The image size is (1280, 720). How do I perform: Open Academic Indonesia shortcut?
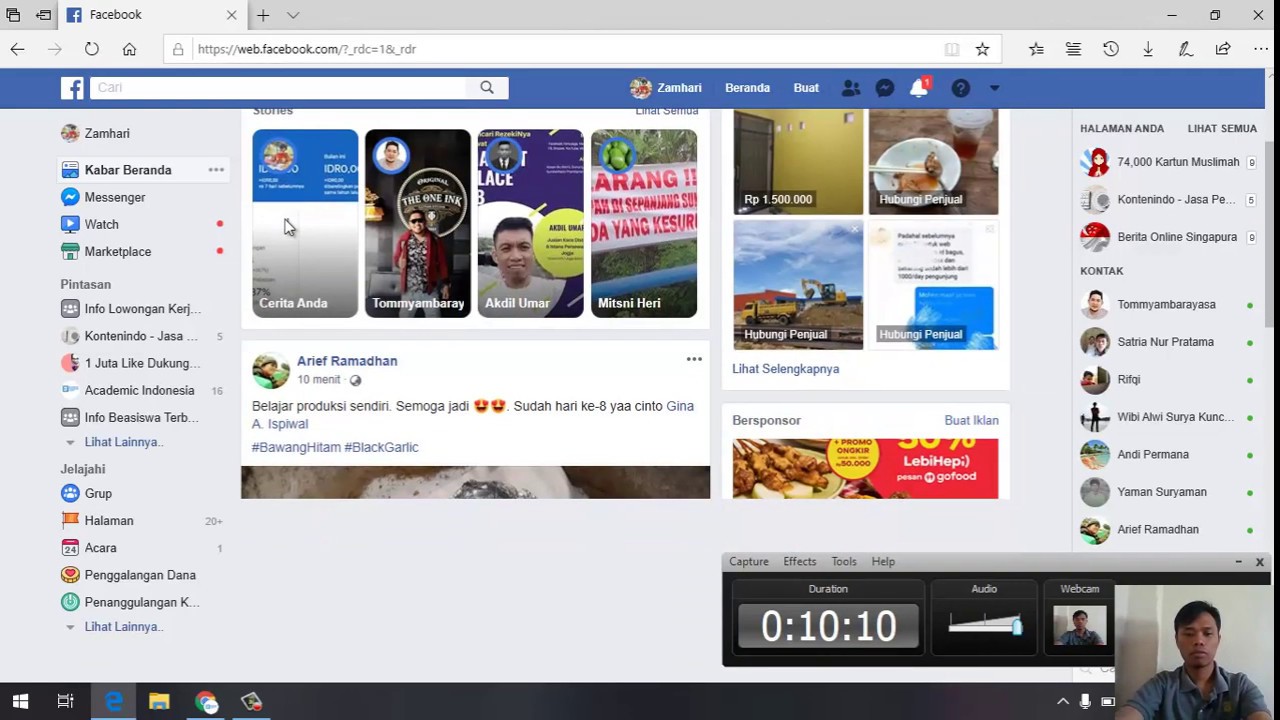(x=139, y=390)
